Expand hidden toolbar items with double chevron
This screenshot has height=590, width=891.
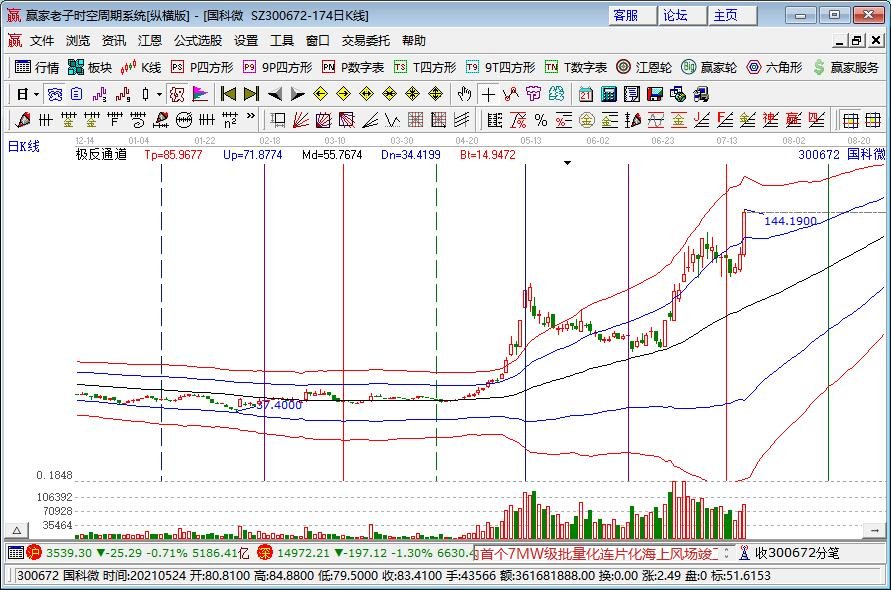(251, 117)
